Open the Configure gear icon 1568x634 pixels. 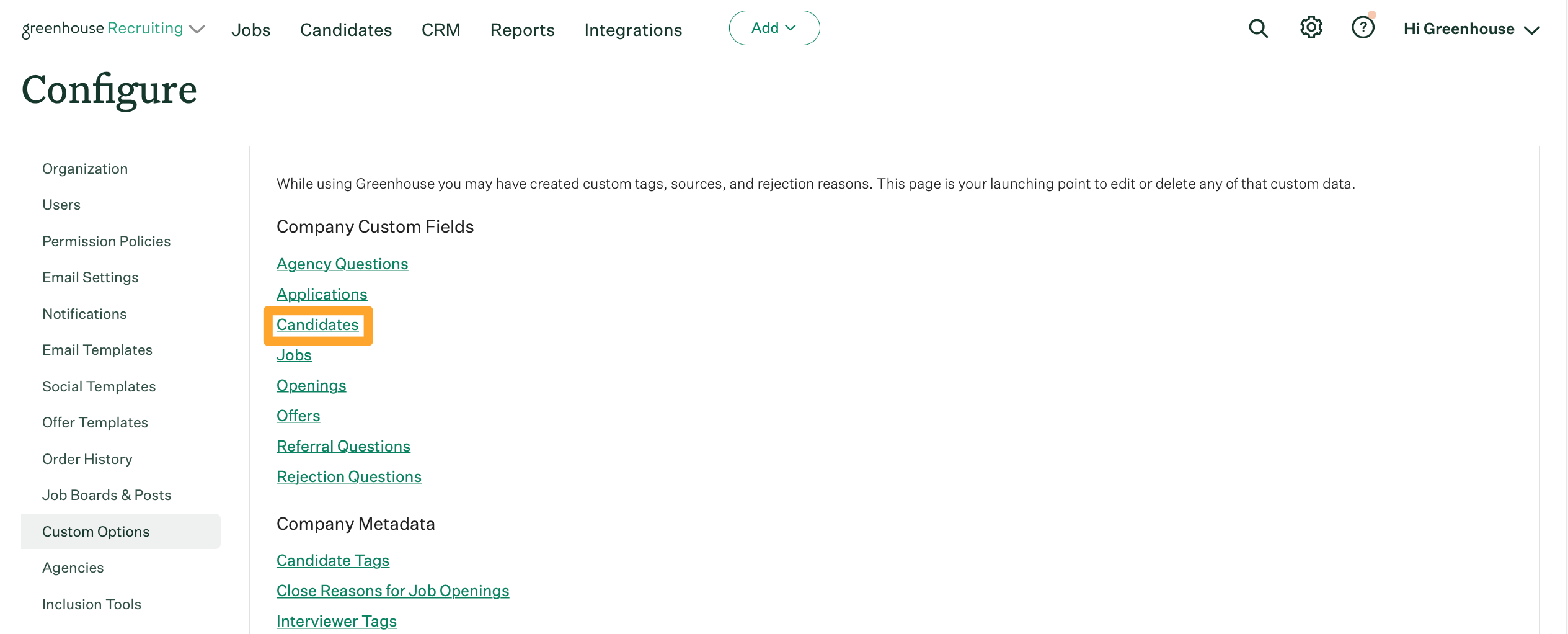click(x=1311, y=28)
